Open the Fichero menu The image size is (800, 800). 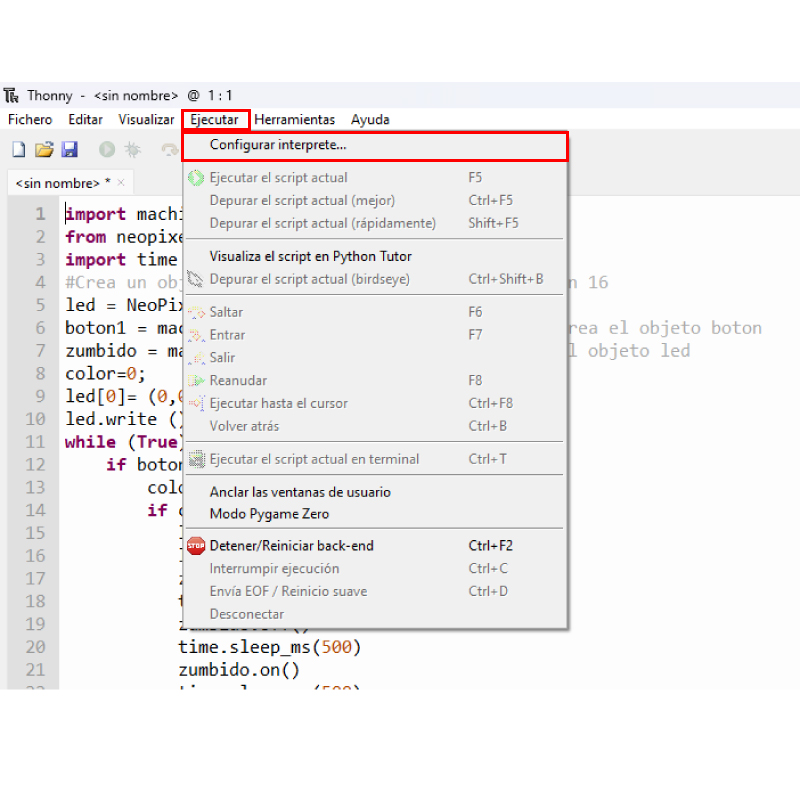(x=30, y=120)
